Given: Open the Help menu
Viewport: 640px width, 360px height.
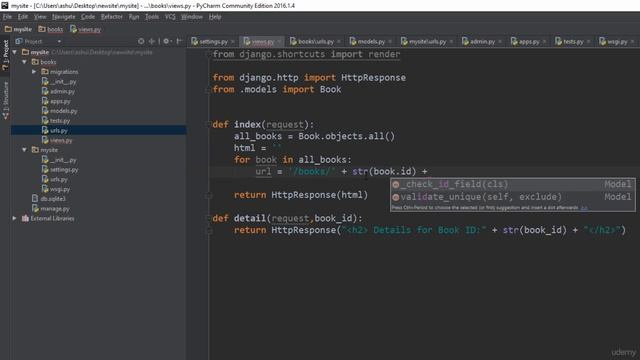Looking at the screenshot, I should pyautogui.click(x=215, y=17).
